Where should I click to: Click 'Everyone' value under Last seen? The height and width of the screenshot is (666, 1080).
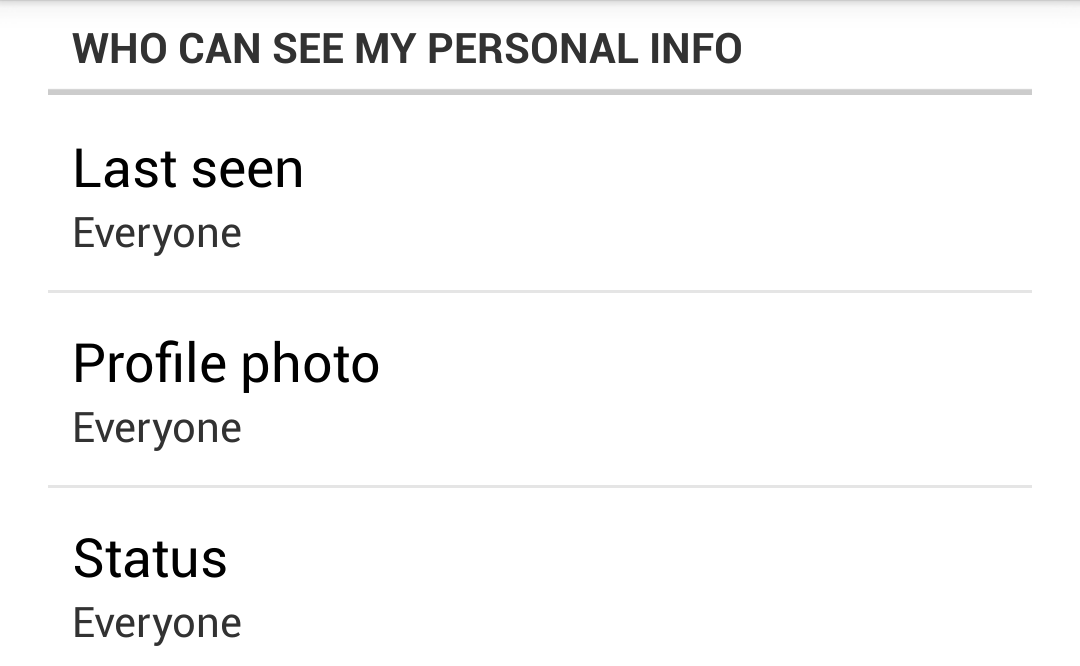pyautogui.click(x=157, y=233)
